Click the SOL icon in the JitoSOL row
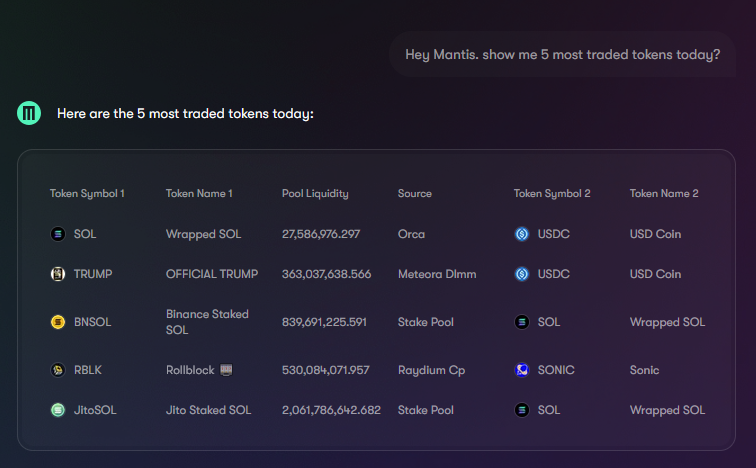Screen dimensions: 756x468 coord(522,410)
